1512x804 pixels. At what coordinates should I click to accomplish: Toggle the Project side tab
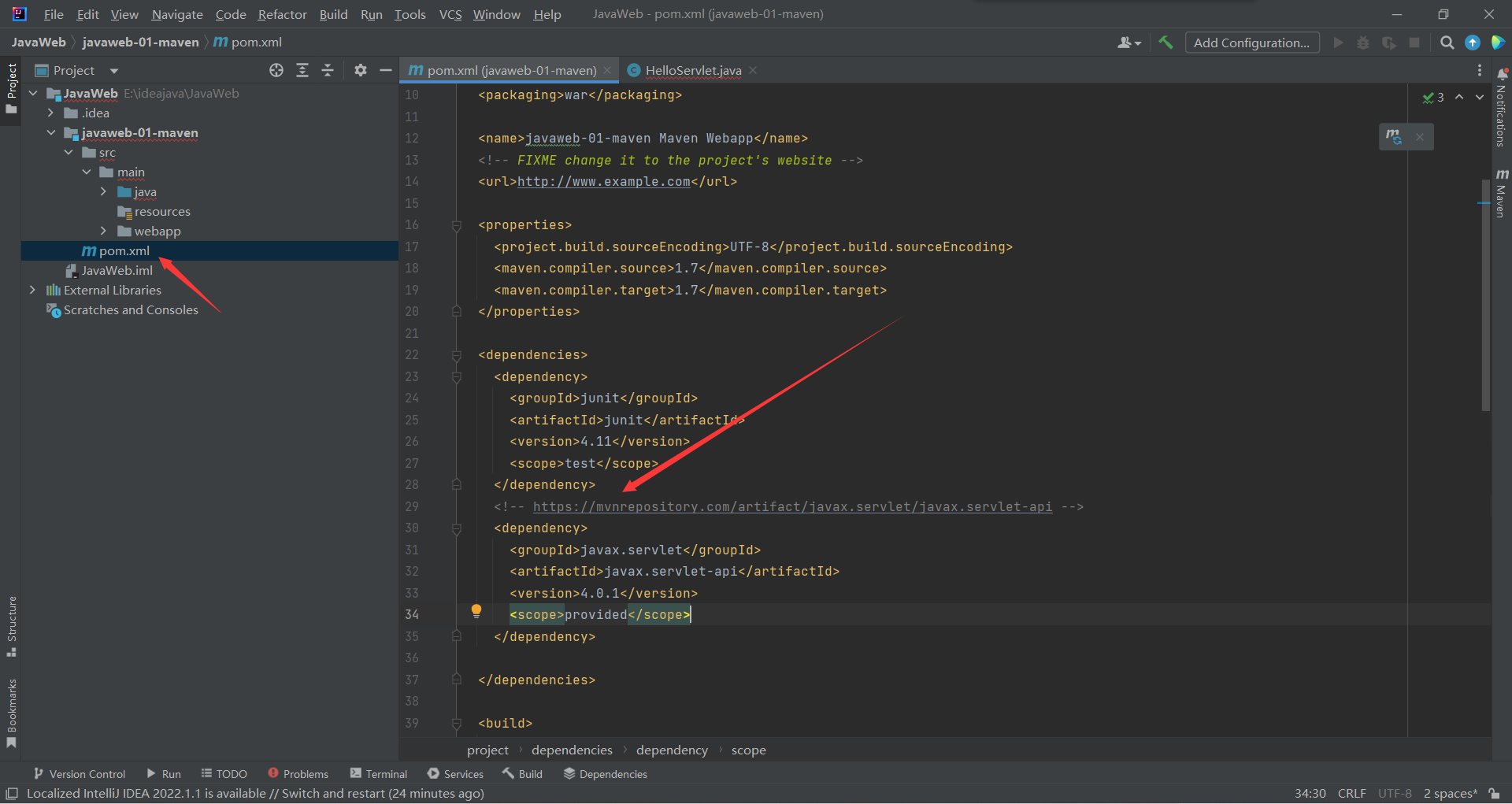(12, 88)
